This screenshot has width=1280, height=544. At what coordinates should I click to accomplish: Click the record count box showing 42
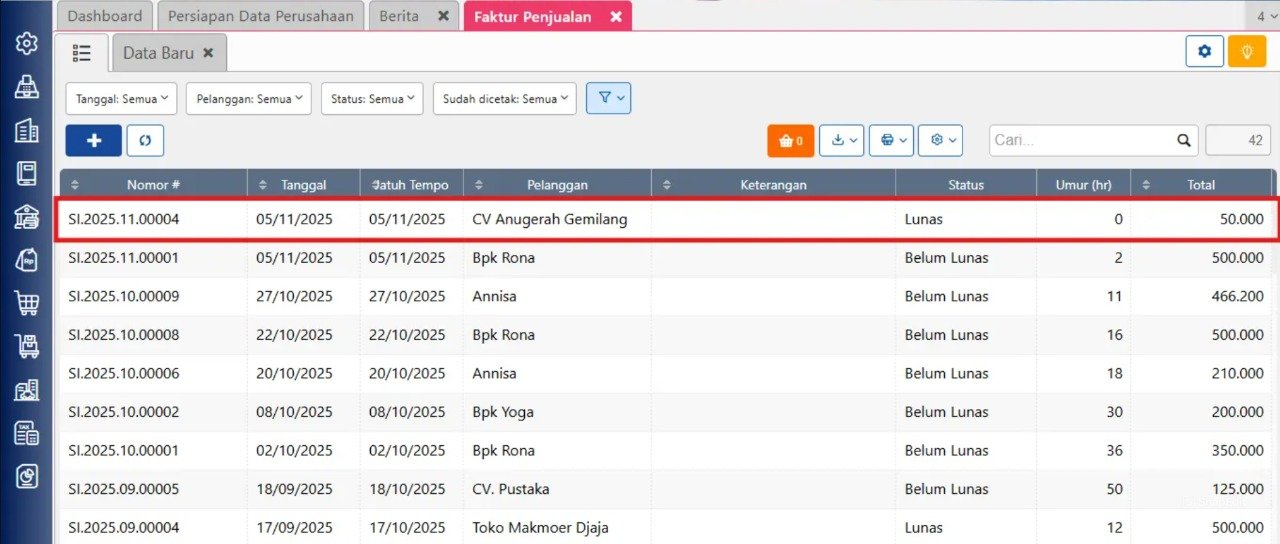(x=1238, y=141)
